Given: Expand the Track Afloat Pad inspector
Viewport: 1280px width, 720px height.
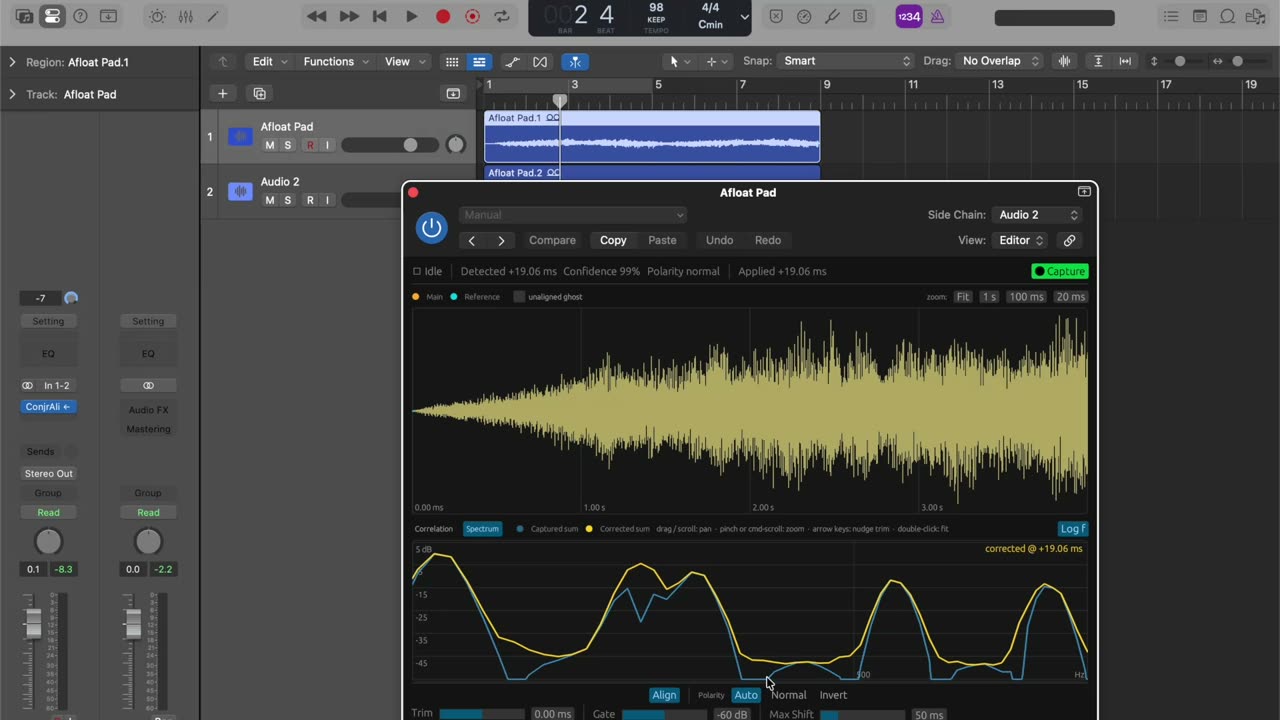Looking at the screenshot, I should tap(12, 94).
